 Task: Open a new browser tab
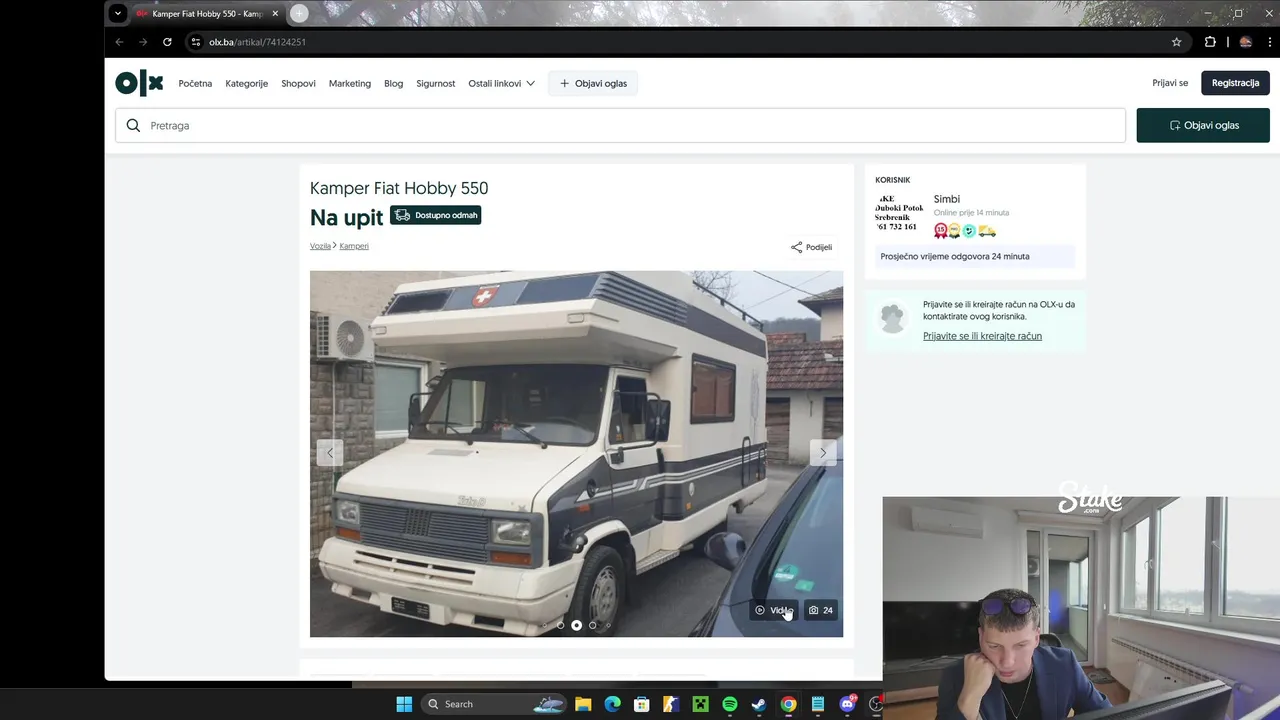[299, 13]
